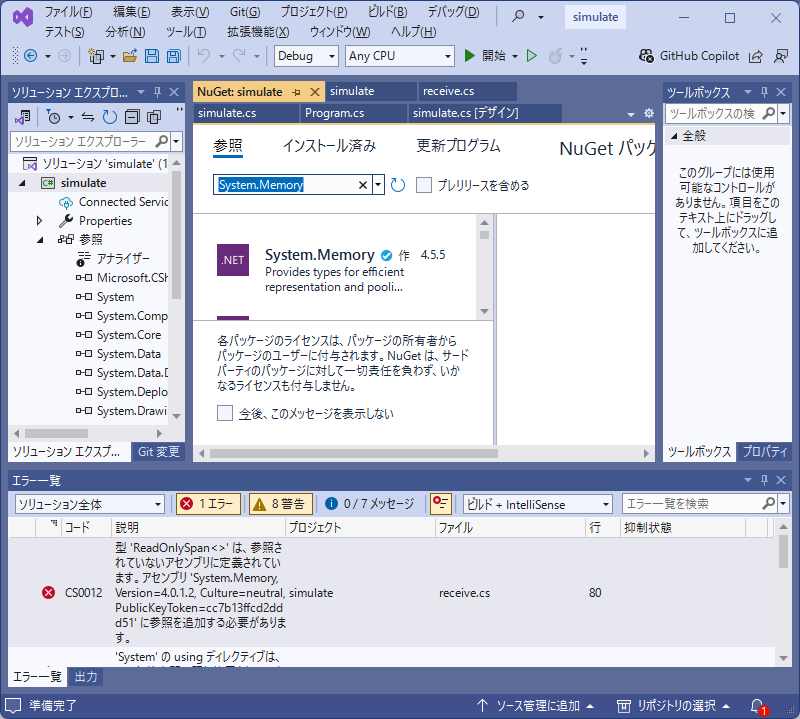Open NuGet search box history dropdown

378,185
